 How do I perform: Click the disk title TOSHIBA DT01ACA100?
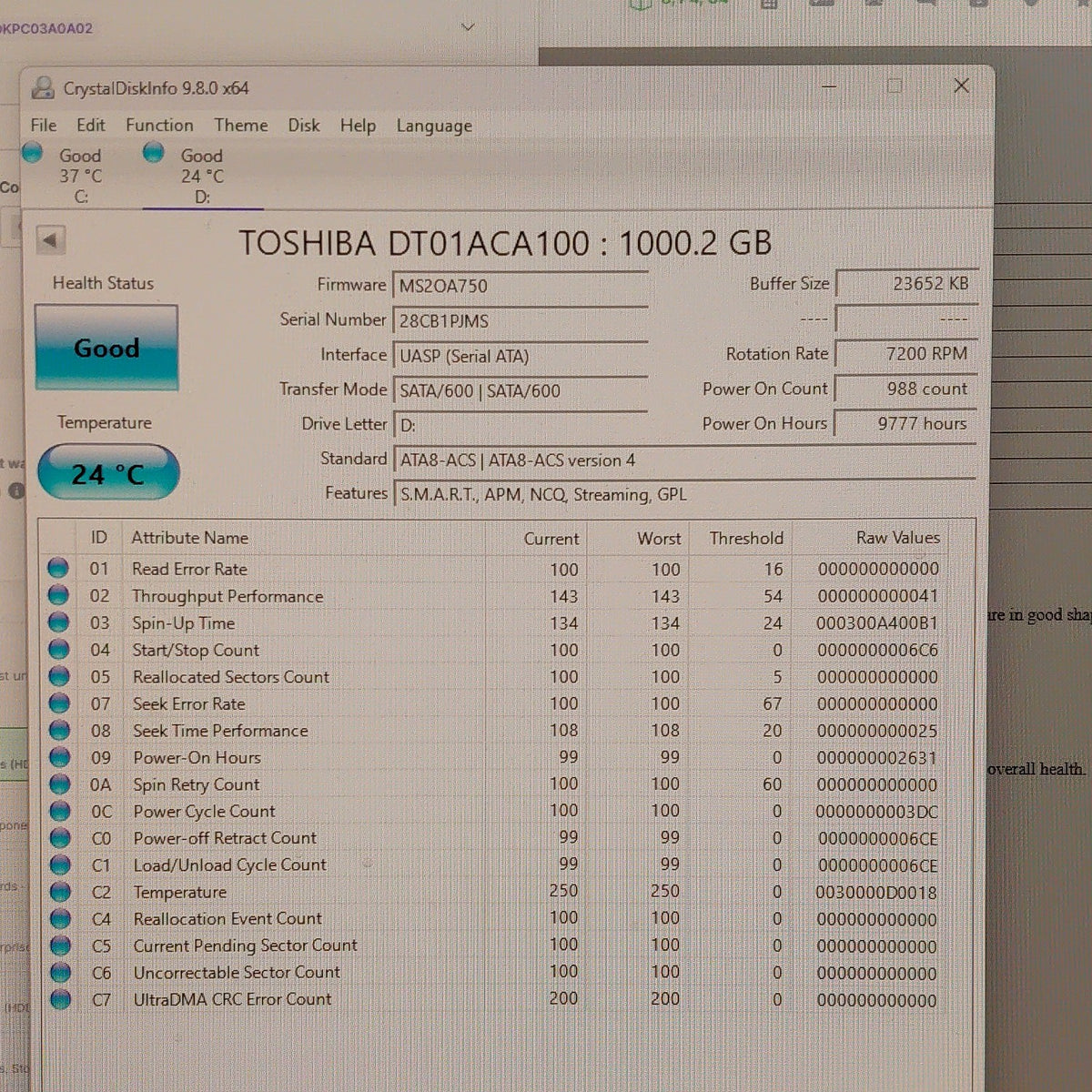point(505,243)
